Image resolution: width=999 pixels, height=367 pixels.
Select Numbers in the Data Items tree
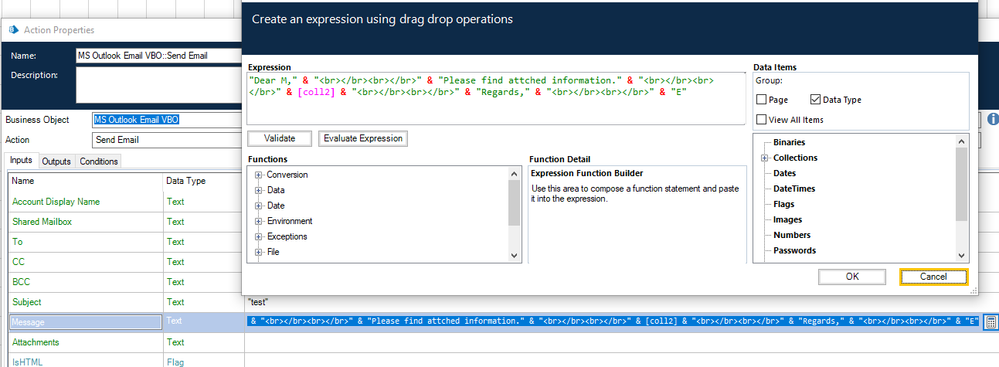pyautogui.click(x=792, y=235)
